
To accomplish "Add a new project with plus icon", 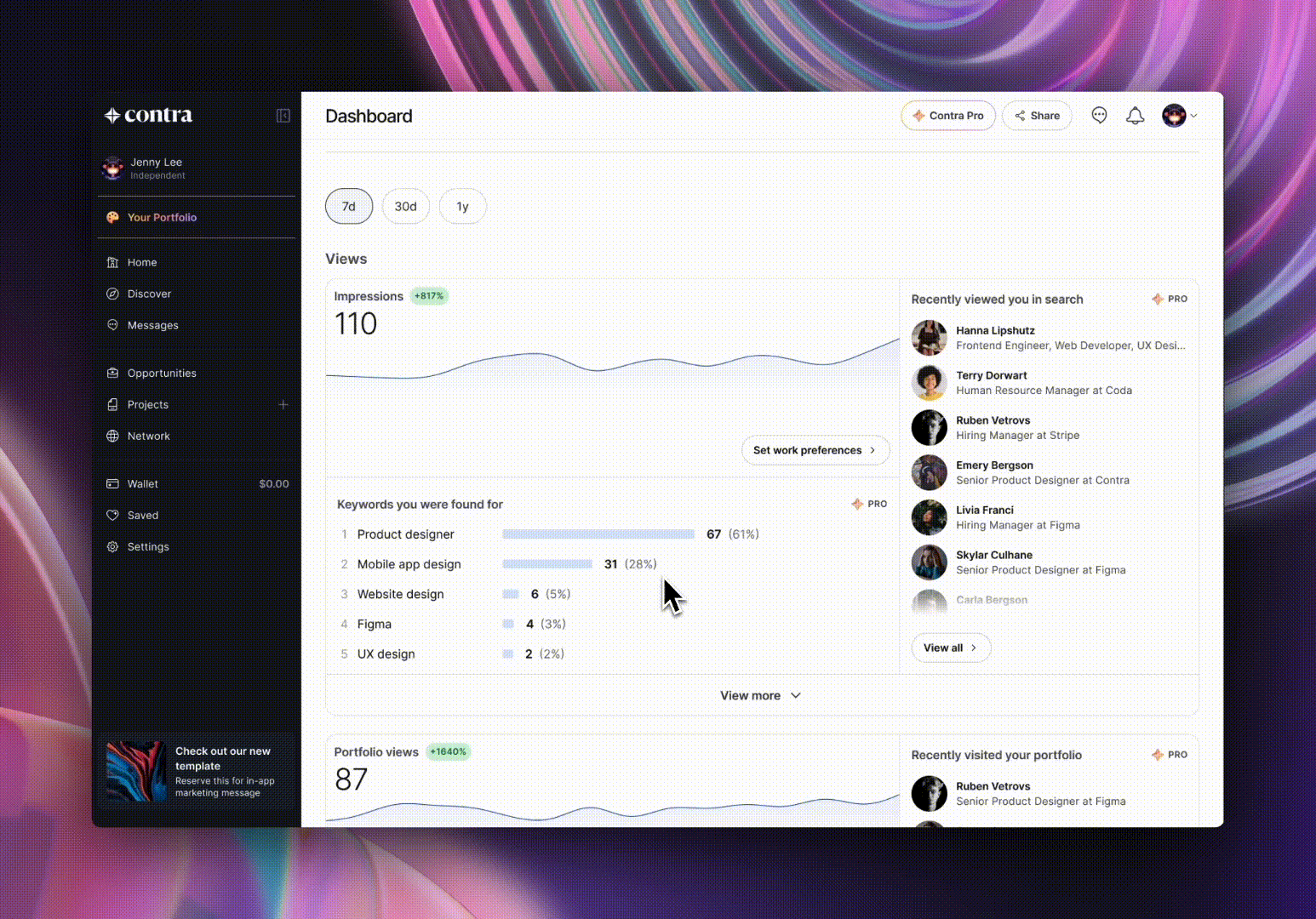I will (283, 405).
